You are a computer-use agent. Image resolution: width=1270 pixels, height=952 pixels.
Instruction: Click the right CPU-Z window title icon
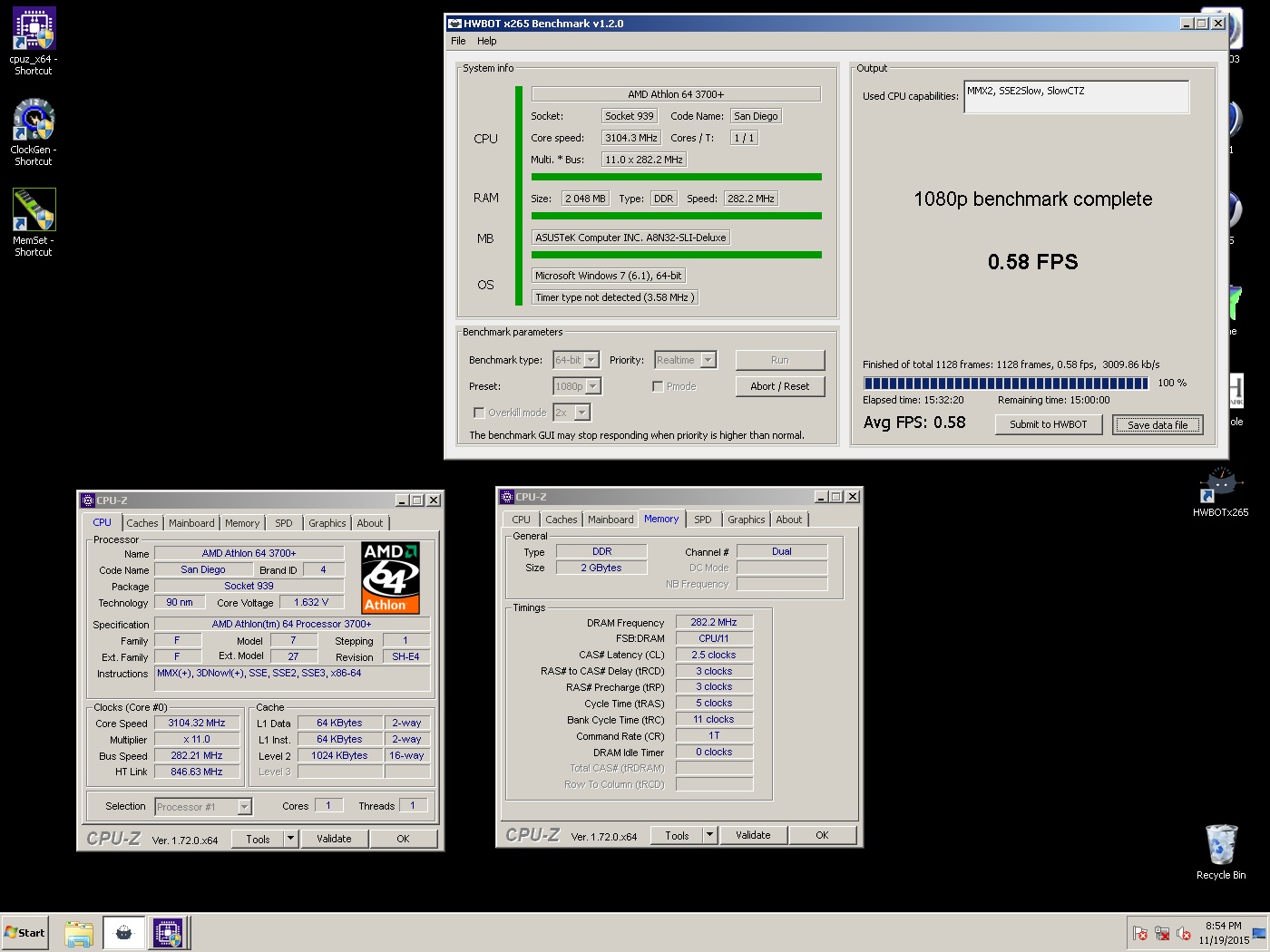click(x=507, y=497)
